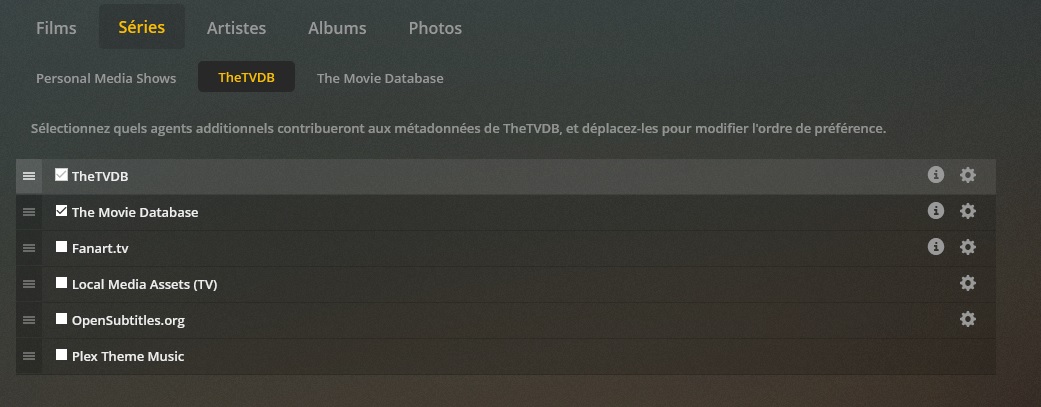Open settings gear for Fanart.tv
1041x407 pixels.
pos(968,247)
